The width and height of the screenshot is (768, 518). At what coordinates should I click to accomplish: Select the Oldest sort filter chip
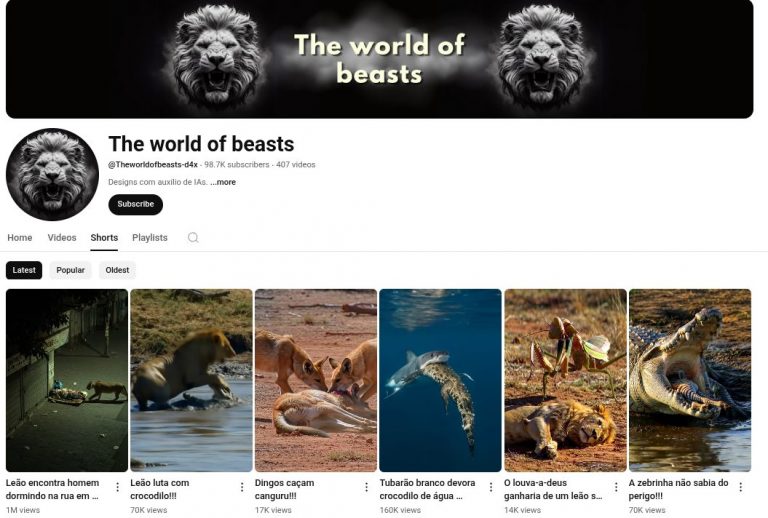tap(118, 270)
